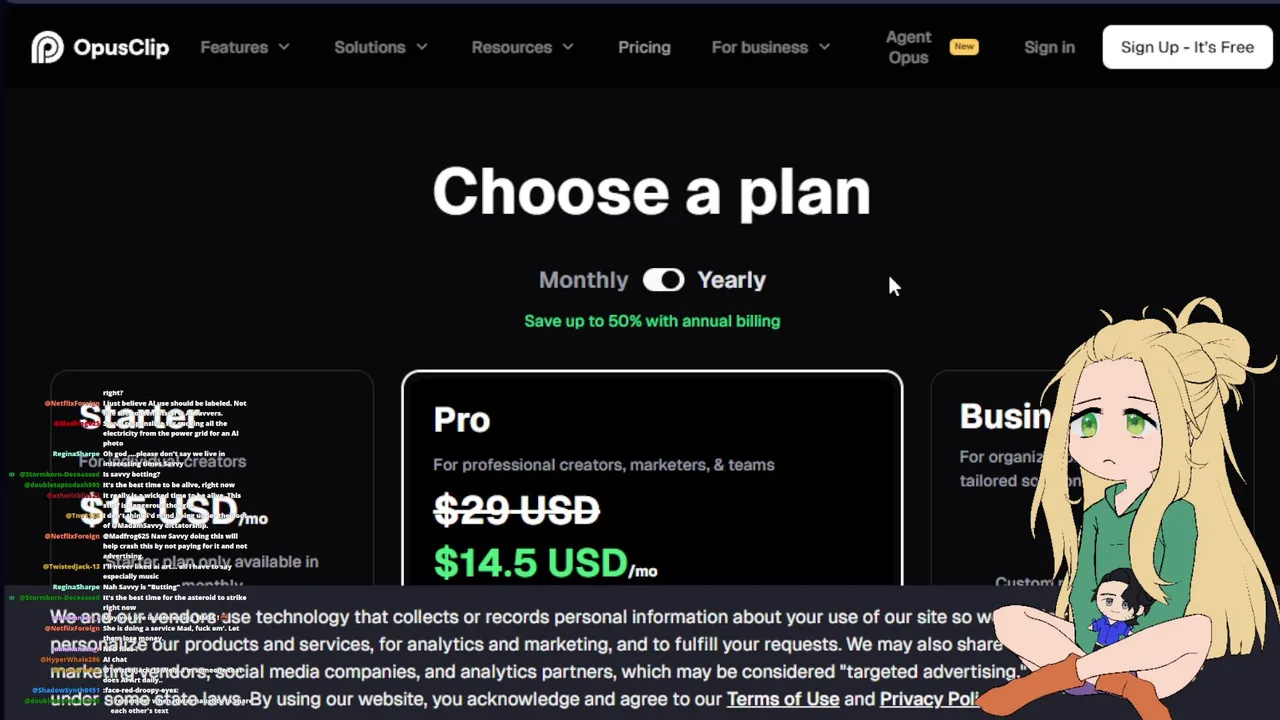The width and height of the screenshot is (1280, 720).
Task: Click the Choose a plan heading
Action: (651, 191)
